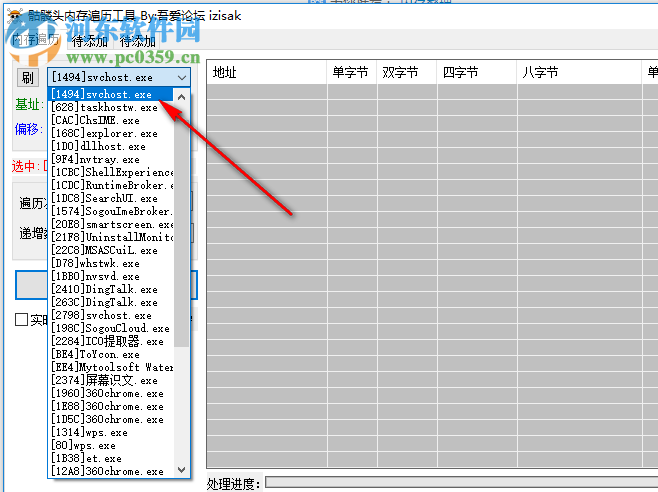The image size is (658, 492).
Task: Click the 双字节 column header
Action: point(407,72)
